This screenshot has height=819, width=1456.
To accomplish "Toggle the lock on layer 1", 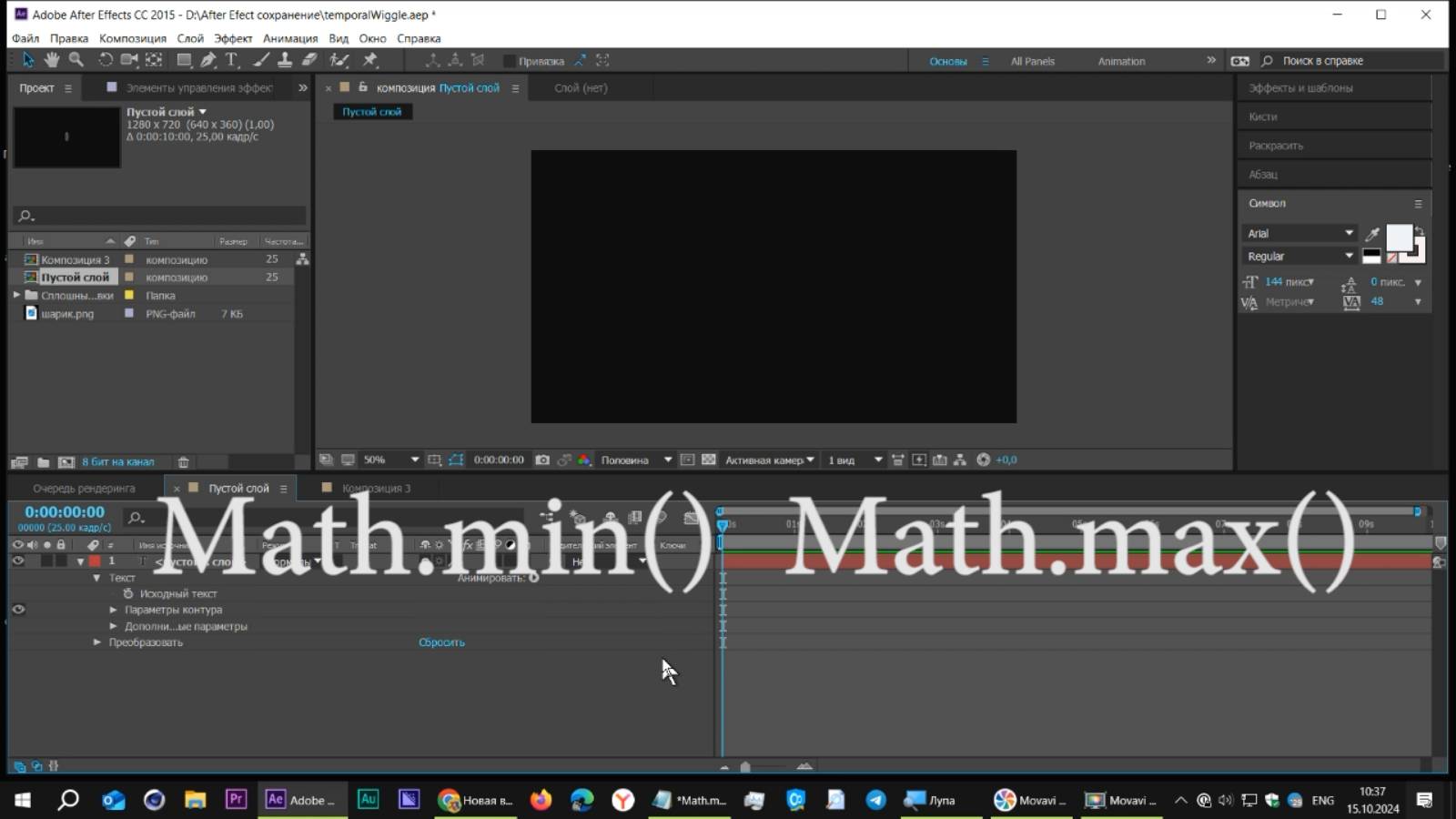I will click(59, 561).
